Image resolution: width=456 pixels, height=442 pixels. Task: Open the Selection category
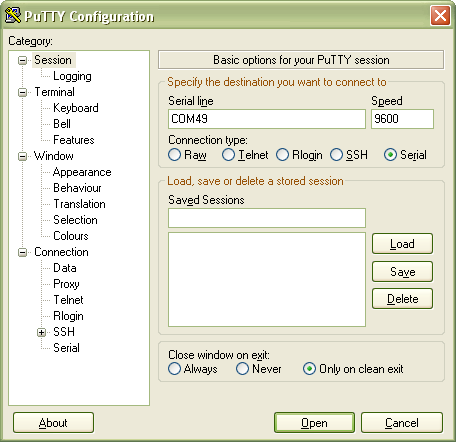[75, 220]
